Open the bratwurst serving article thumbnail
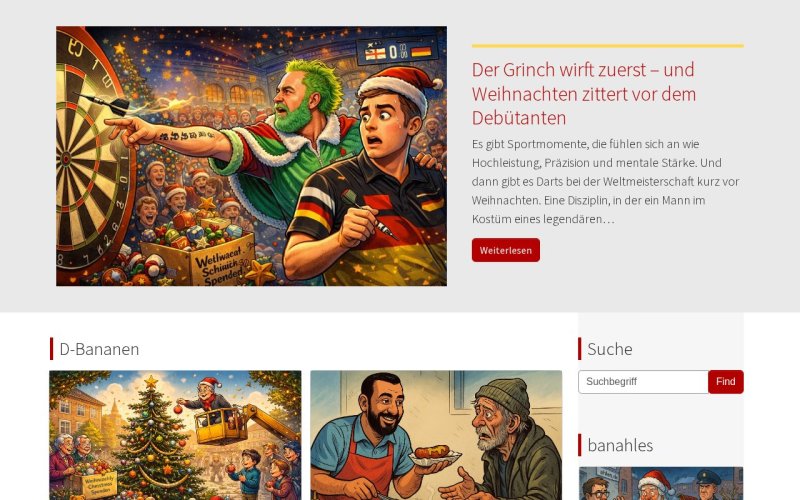This screenshot has height=500, width=800. point(436,435)
